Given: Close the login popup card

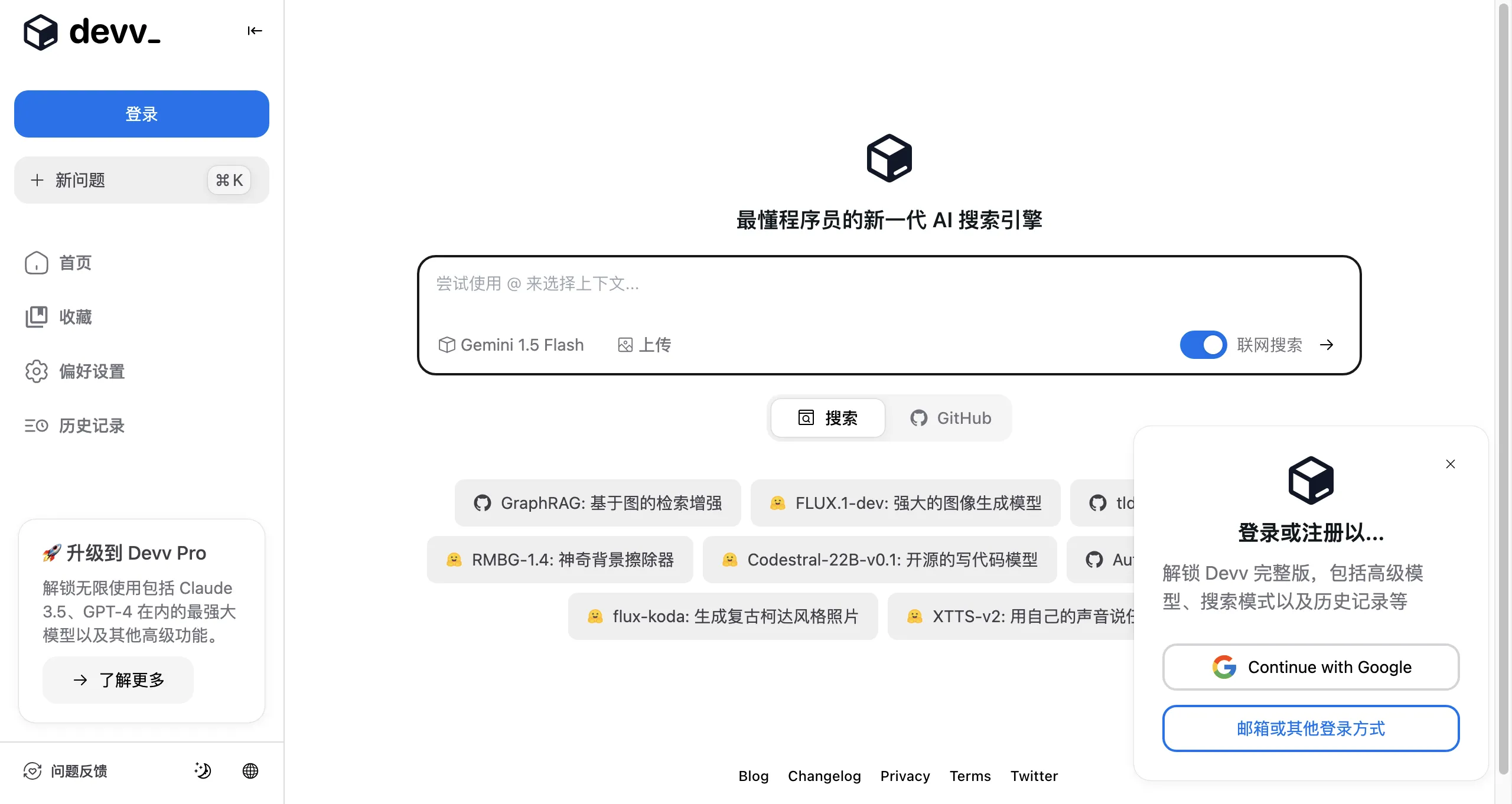Looking at the screenshot, I should [x=1451, y=464].
